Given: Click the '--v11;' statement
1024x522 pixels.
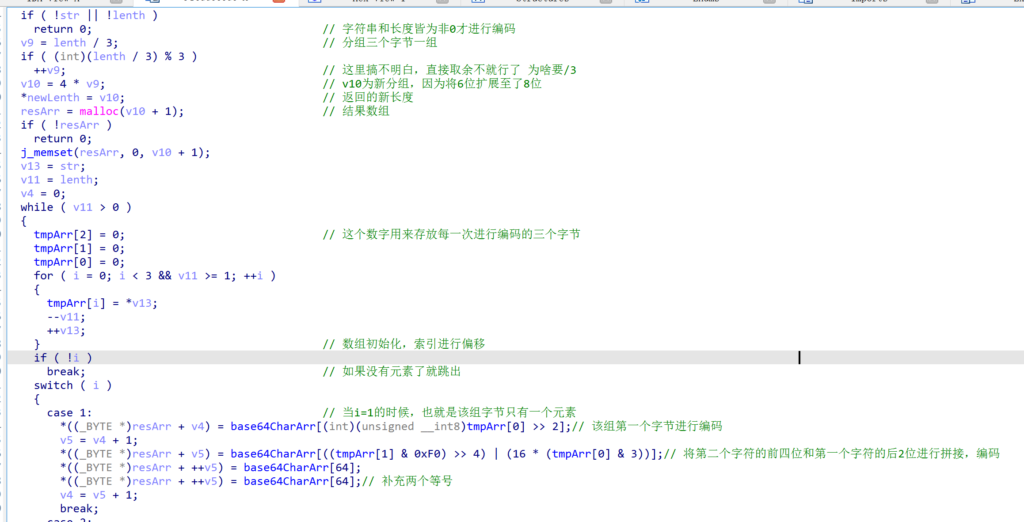Looking at the screenshot, I should click(66, 317).
